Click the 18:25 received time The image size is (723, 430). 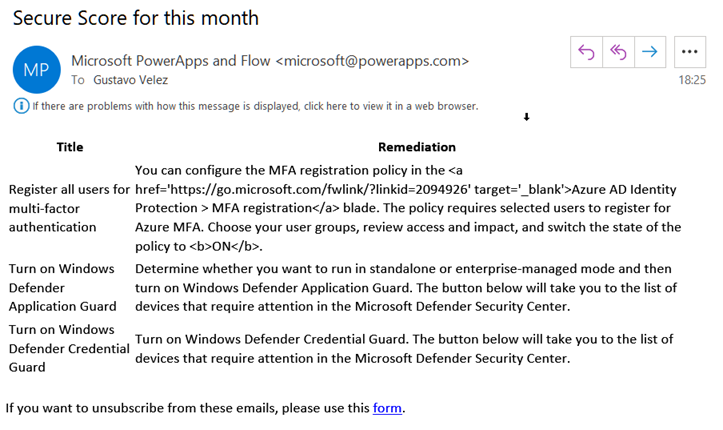pos(692,80)
